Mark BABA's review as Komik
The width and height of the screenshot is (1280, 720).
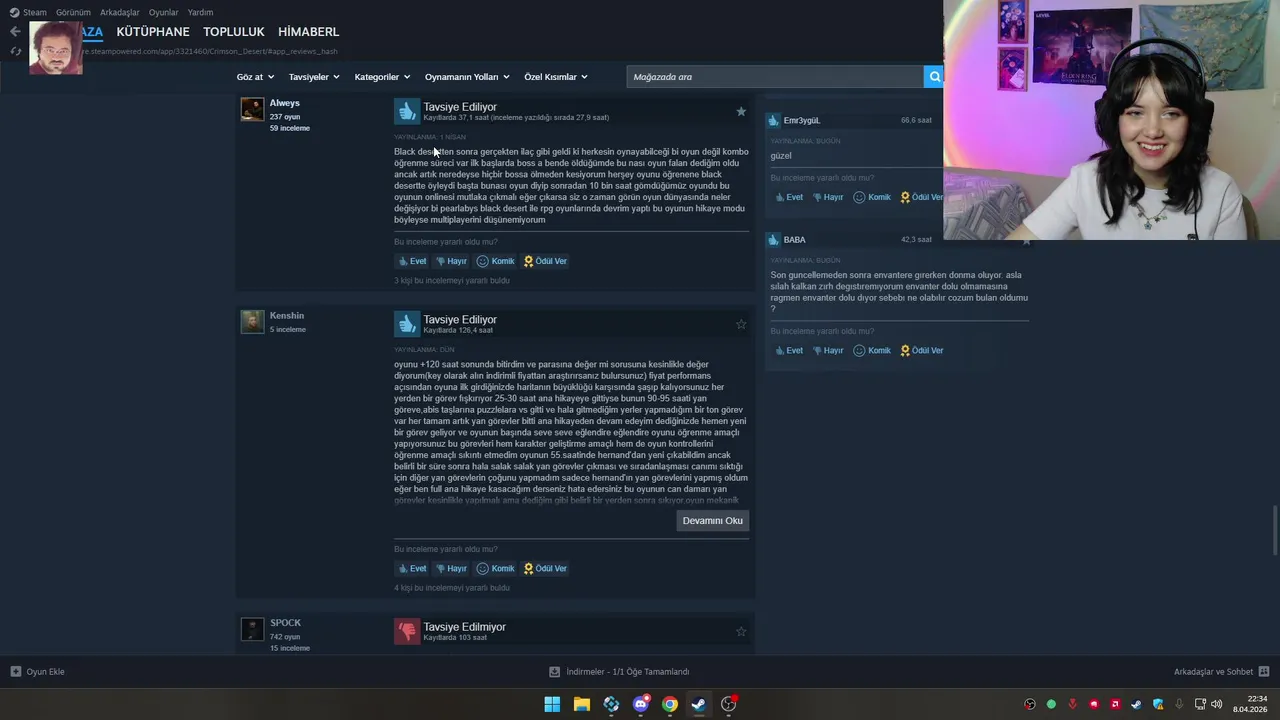(871, 351)
